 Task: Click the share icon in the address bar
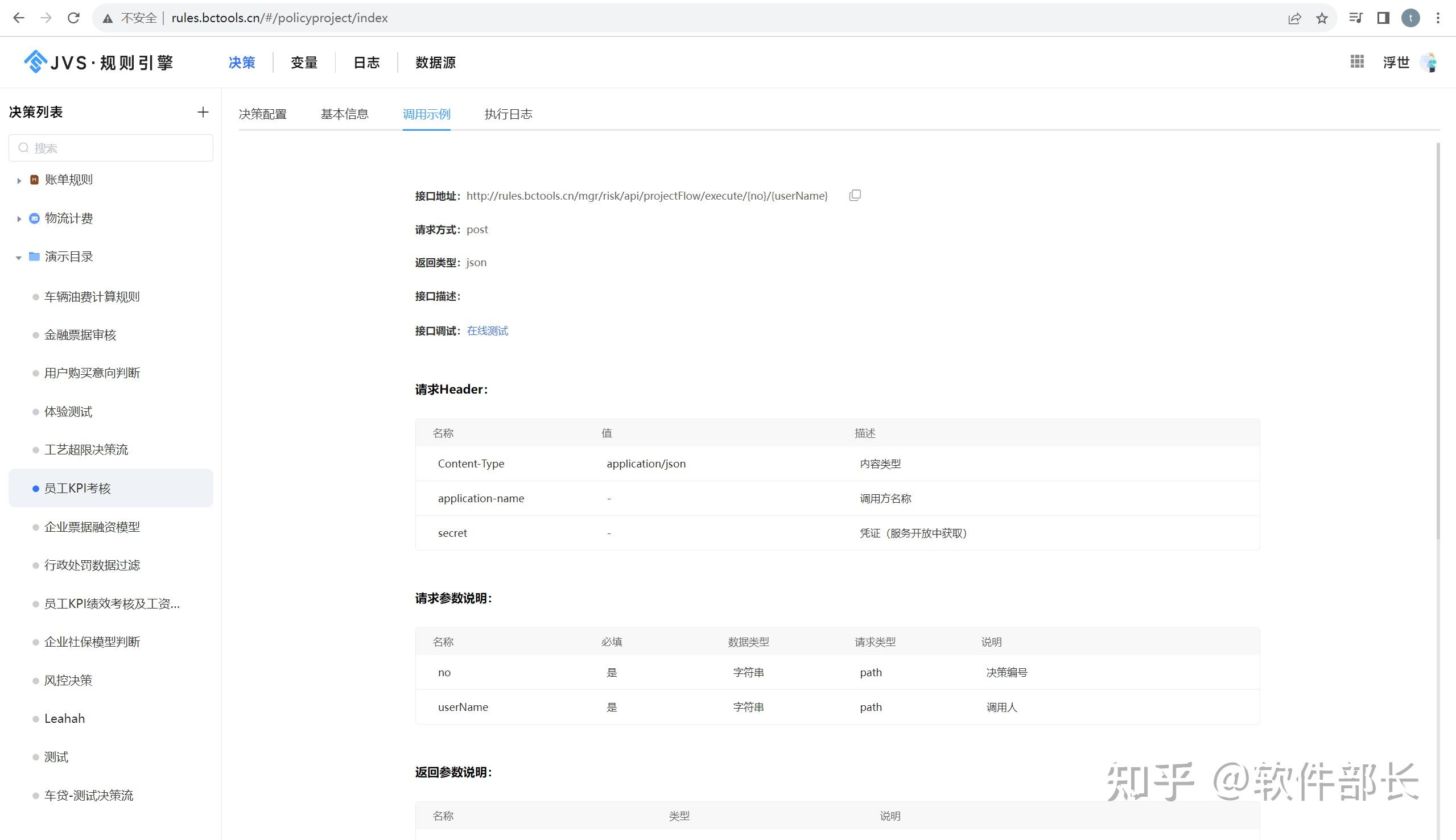[x=1296, y=17]
